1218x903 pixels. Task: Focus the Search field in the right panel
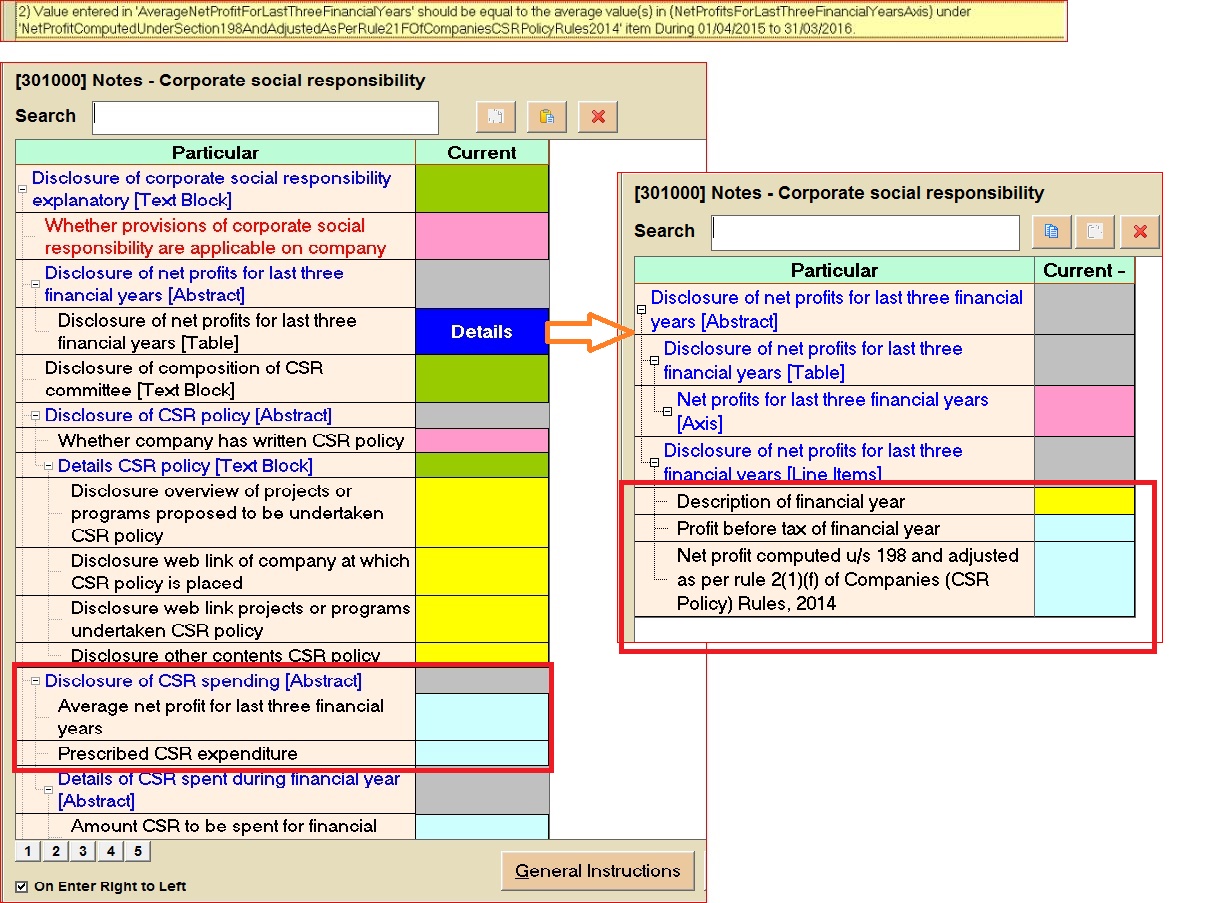(x=865, y=232)
